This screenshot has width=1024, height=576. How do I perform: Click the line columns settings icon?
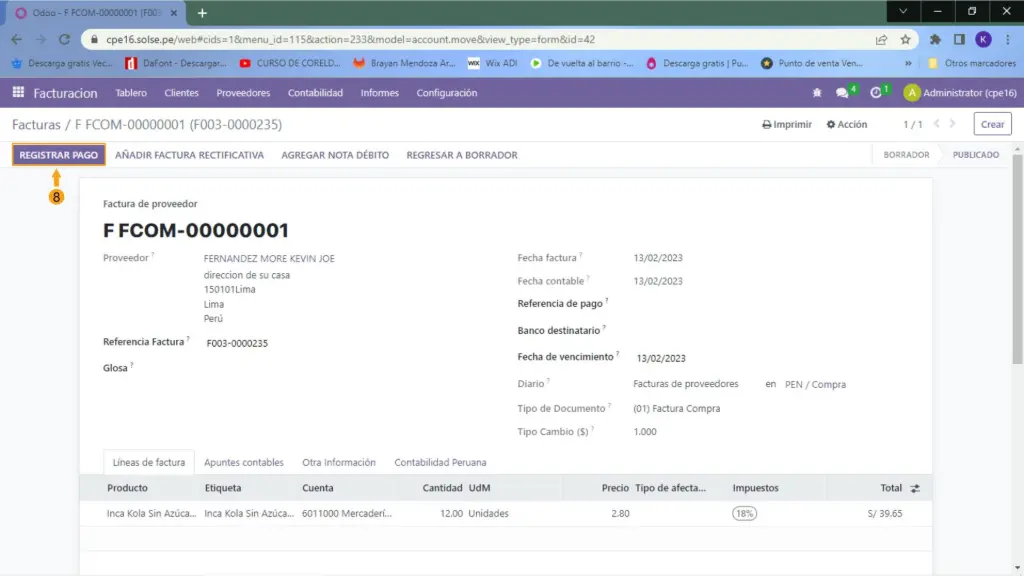914,488
